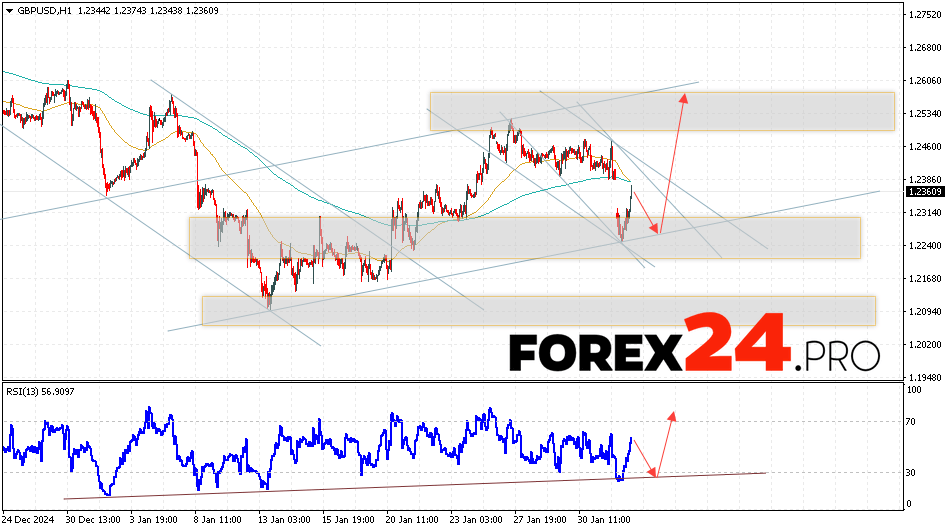Screen dimensions: 949x531
Task: Click the 1.19480 price axis label
Action: pyautogui.click(x=925, y=378)
